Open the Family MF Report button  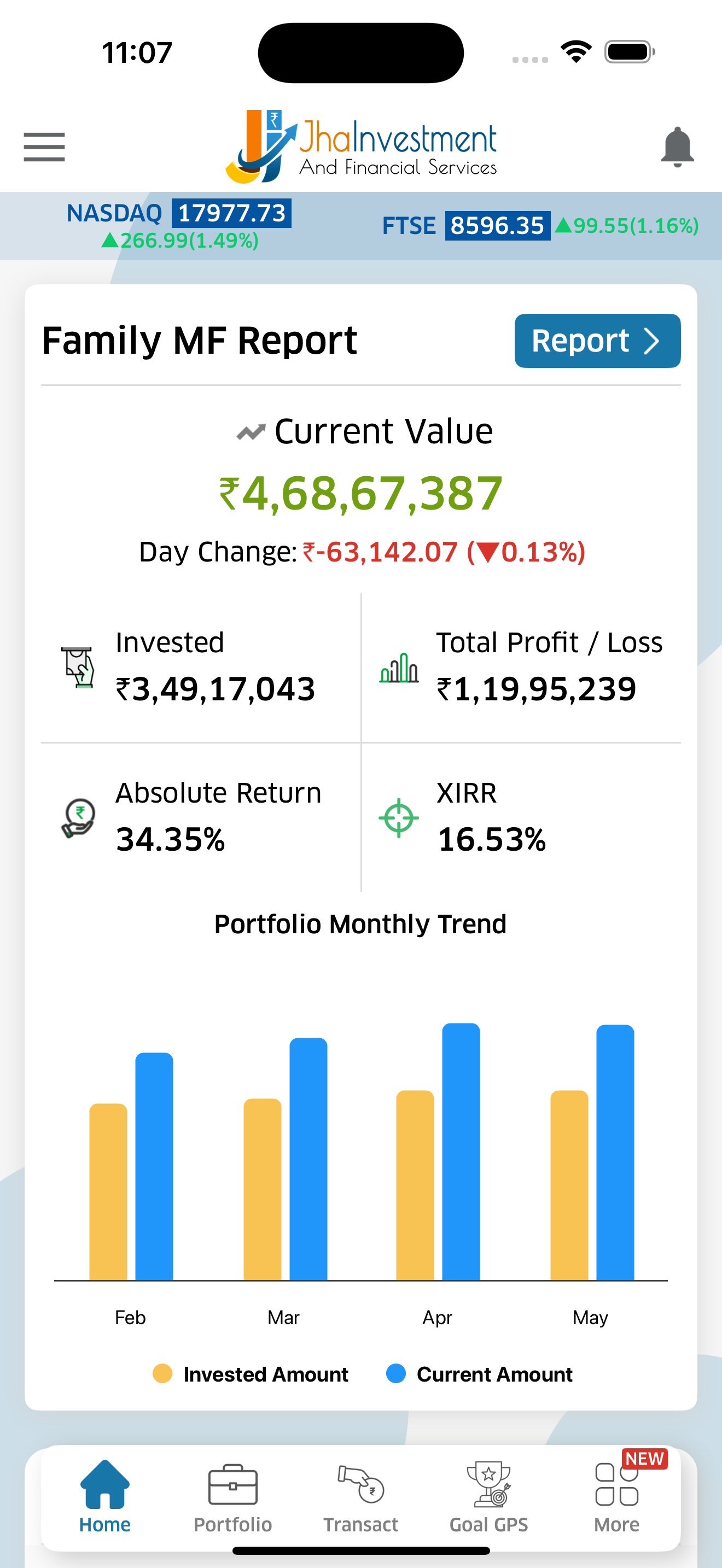point(597,340)
